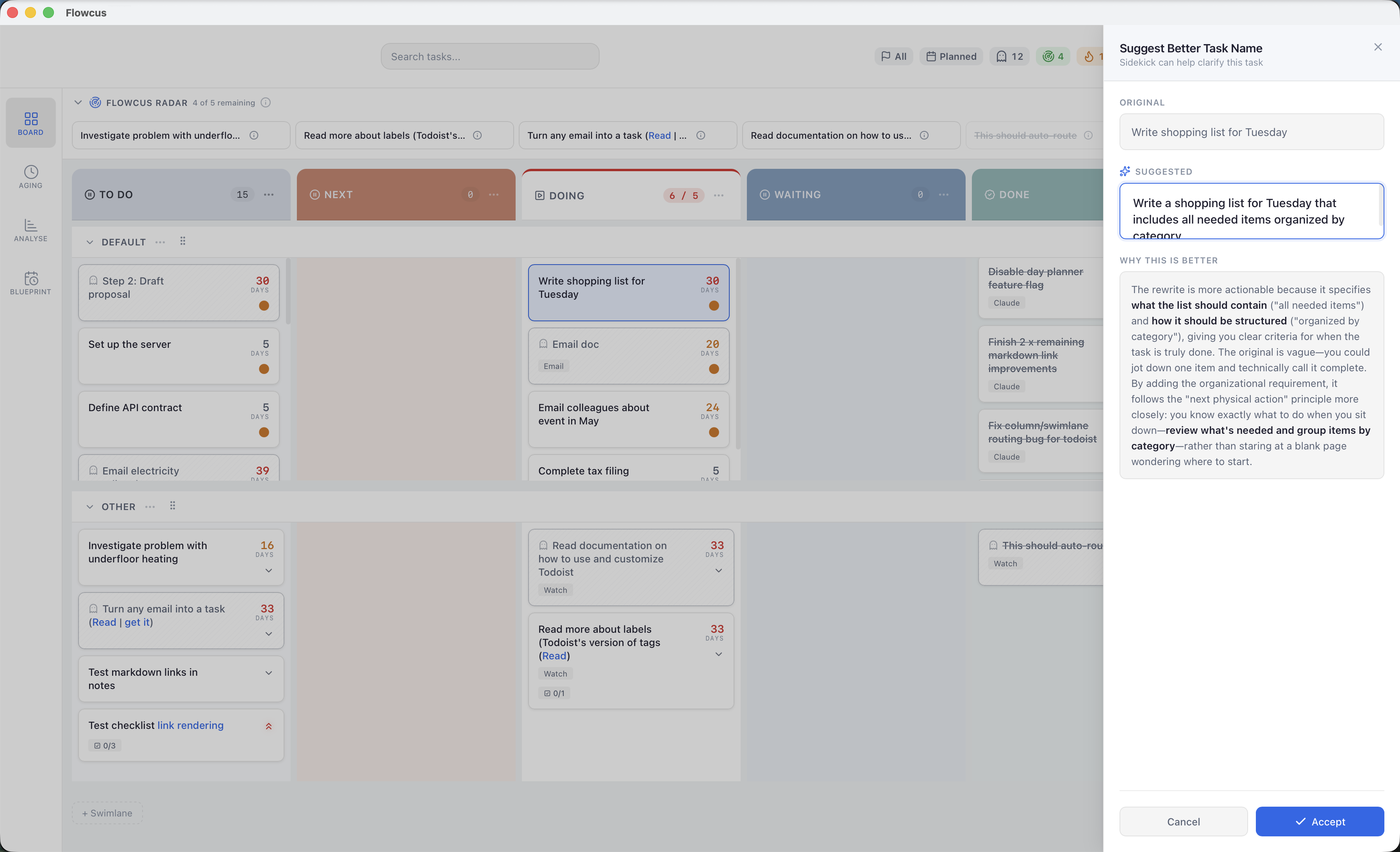
Task: Open the 0/3 checklist on Test checklist card
Action: 105,745
